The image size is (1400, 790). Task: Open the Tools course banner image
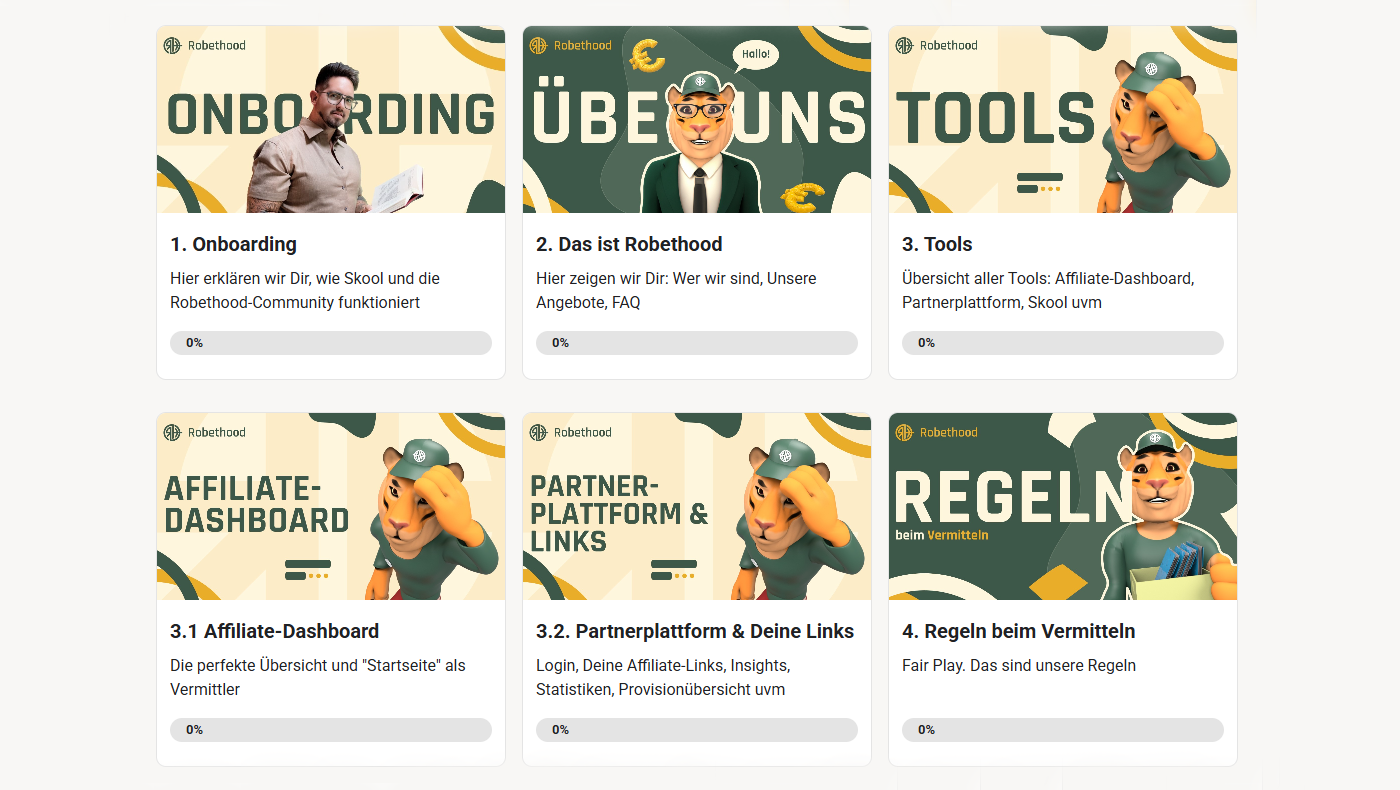[x=1063, y=119]
